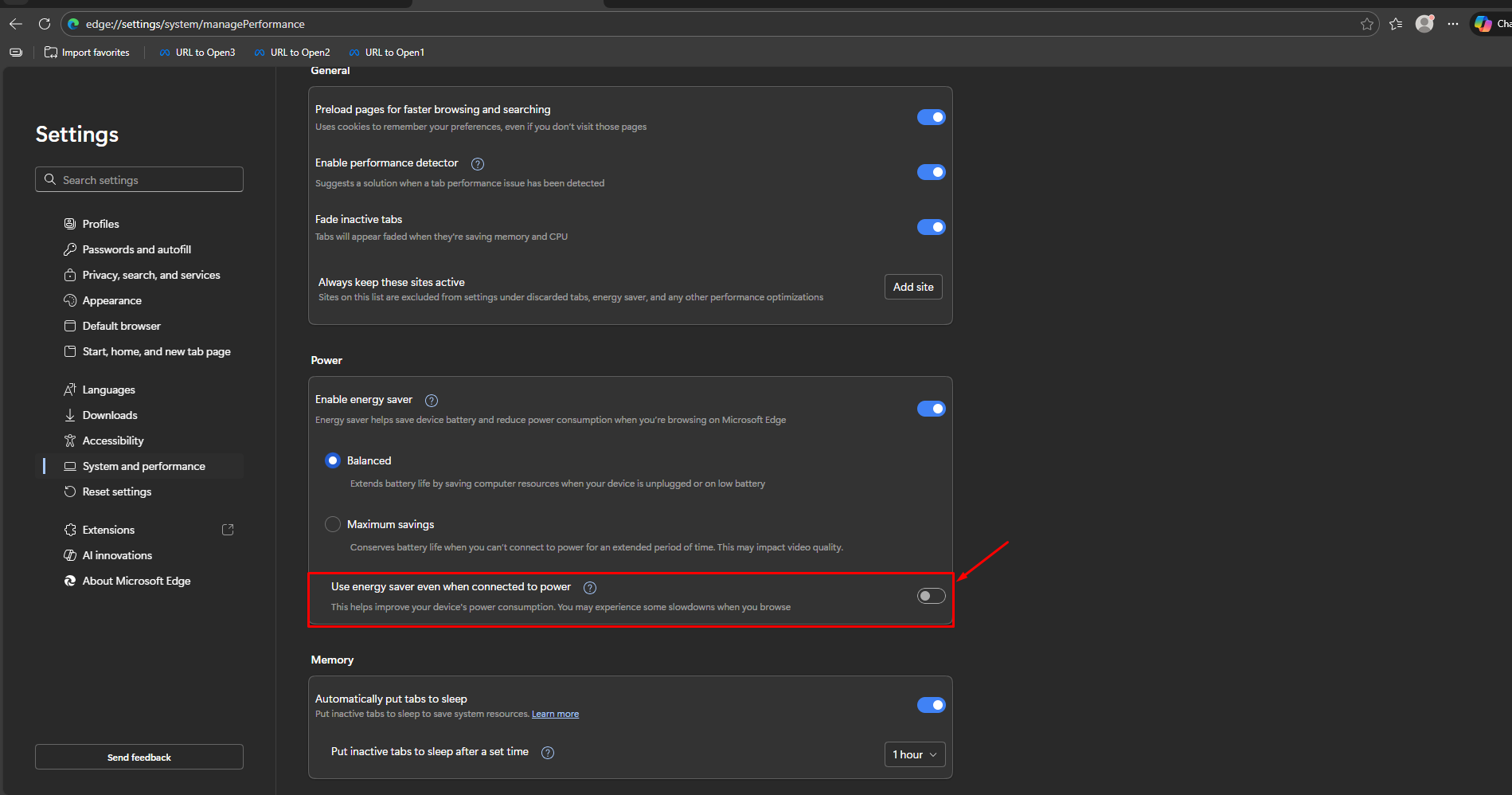Open the Learn more link

click(555, 714)
